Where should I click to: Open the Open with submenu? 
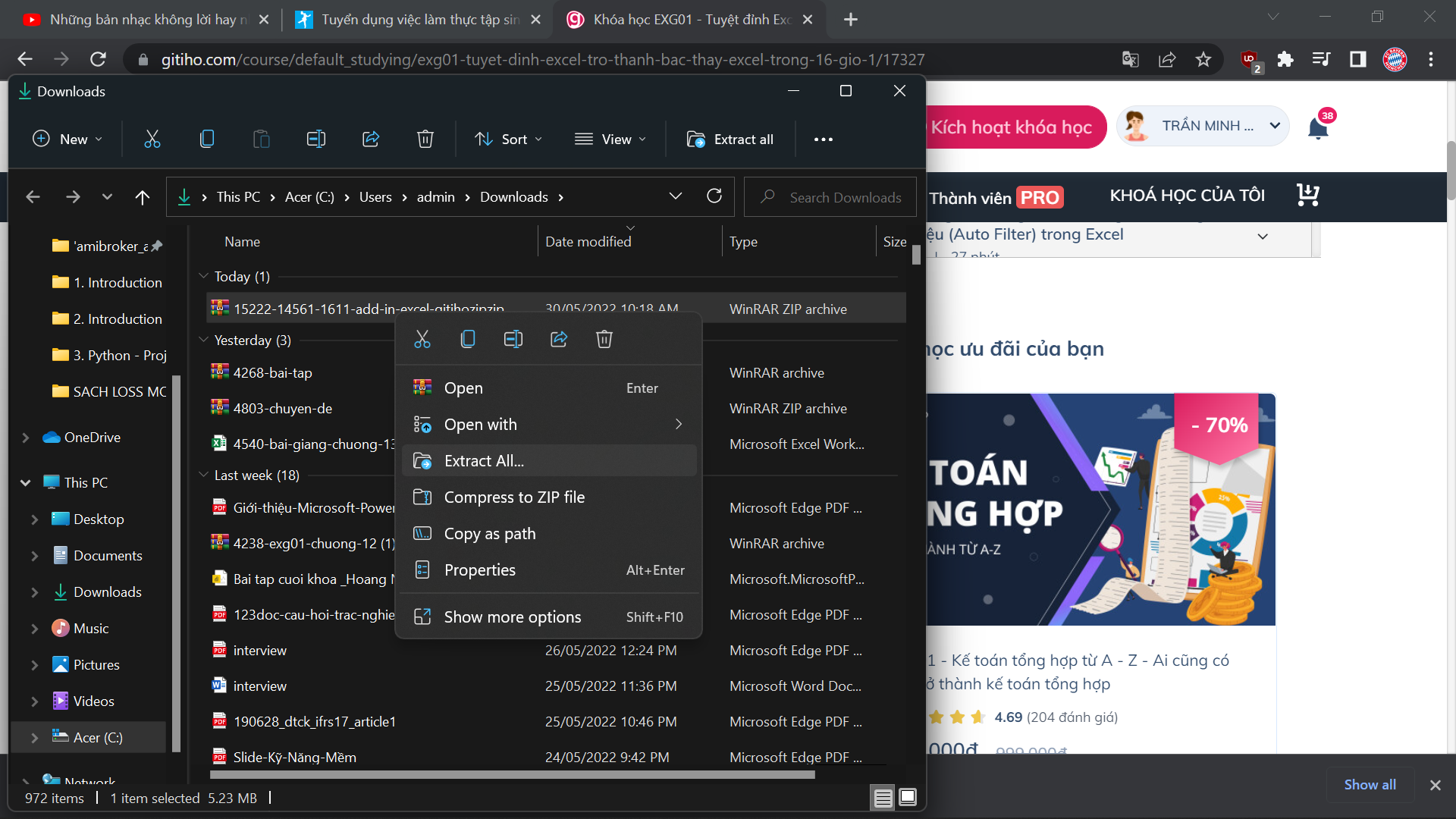(x=549, y=424)
